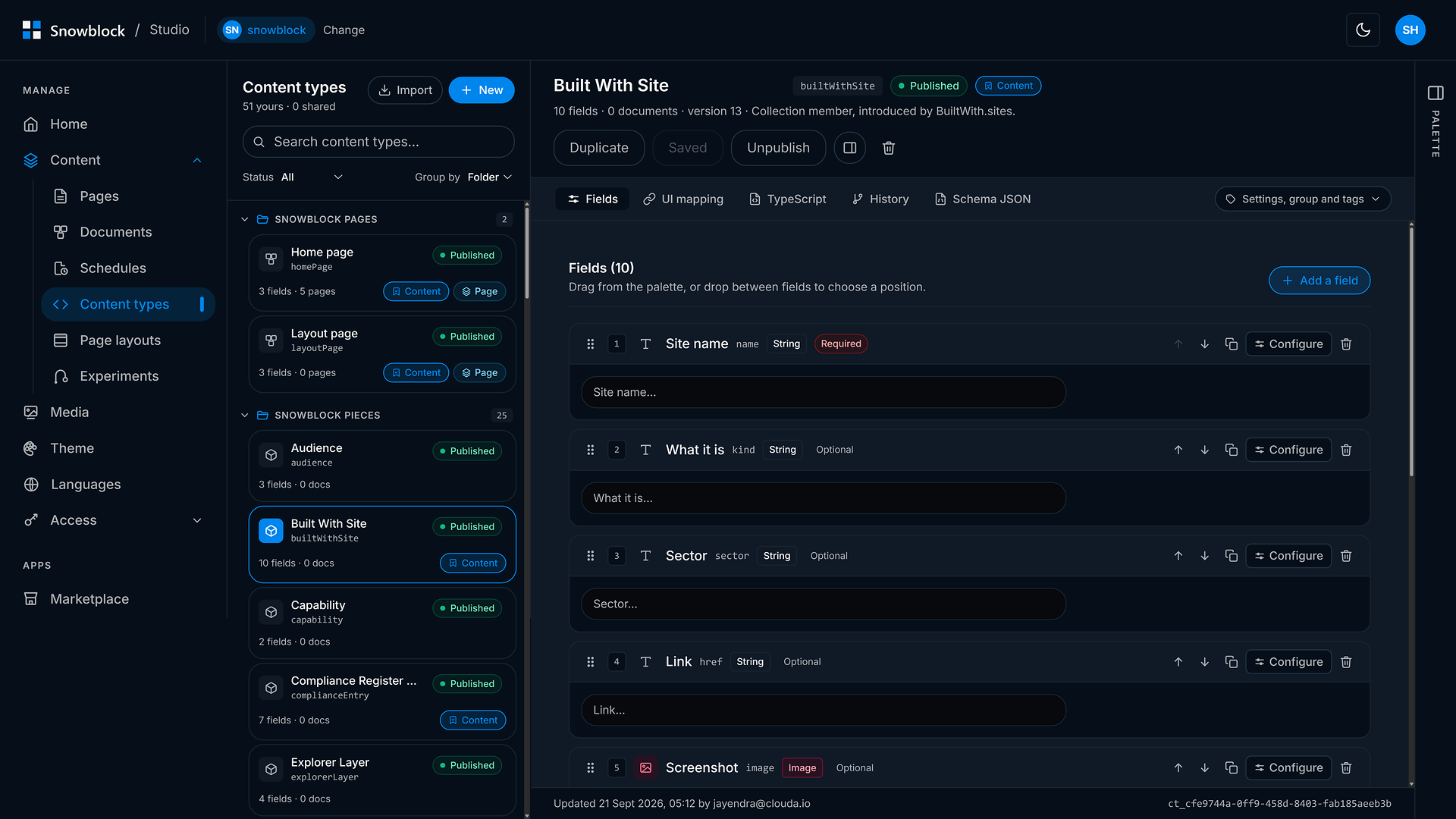Click the Duplicate content type button
This screenshot has height=819, width=1456.
pyautogui.click(x=599, y=148)
